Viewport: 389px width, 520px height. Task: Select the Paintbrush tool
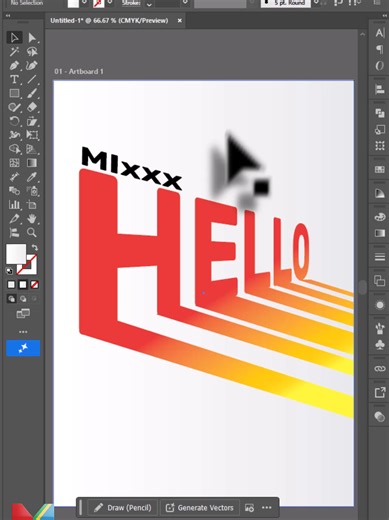click(x=32, y=93)
